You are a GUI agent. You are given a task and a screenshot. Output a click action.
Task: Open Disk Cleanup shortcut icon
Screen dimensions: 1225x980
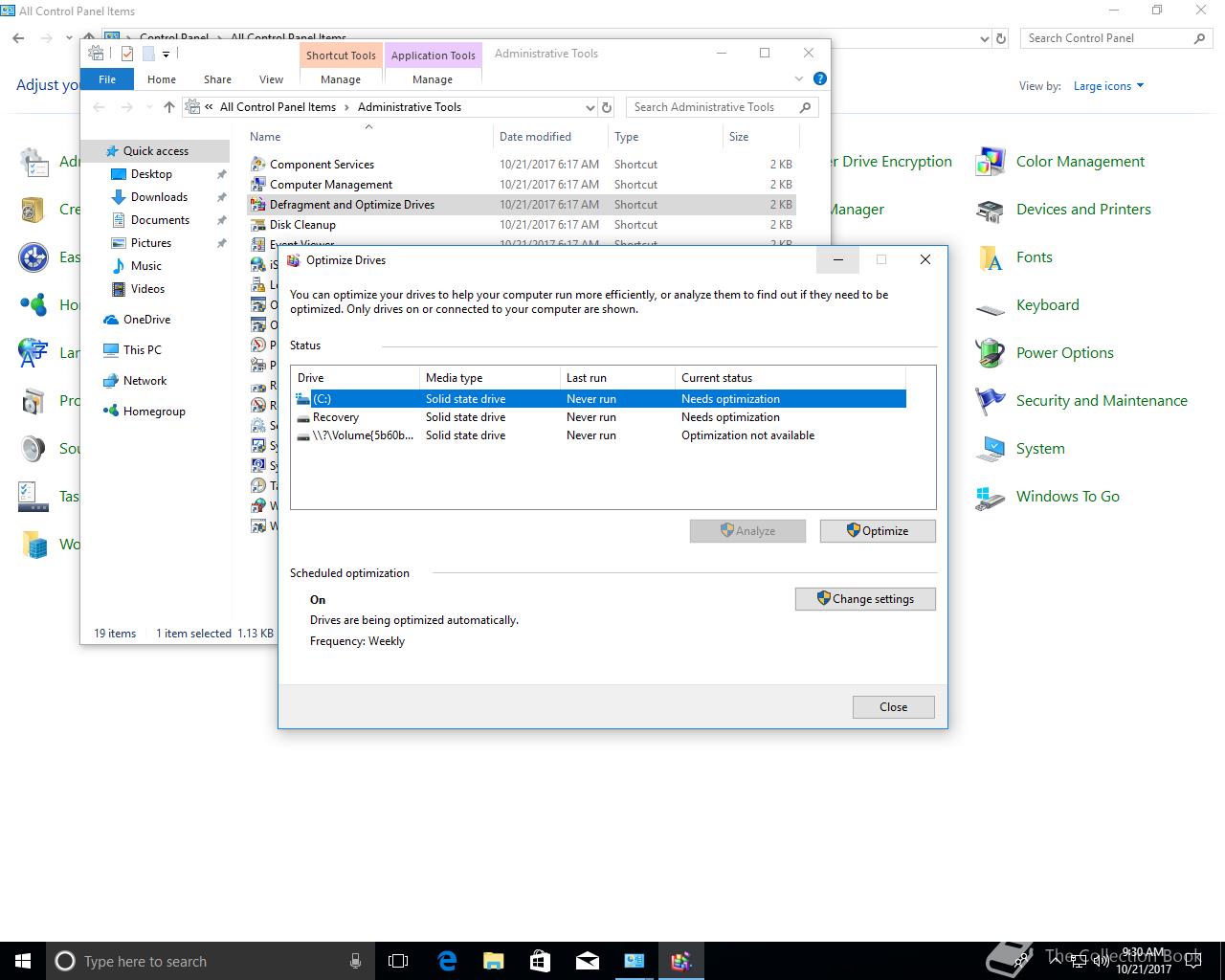[x=257, y=225]
